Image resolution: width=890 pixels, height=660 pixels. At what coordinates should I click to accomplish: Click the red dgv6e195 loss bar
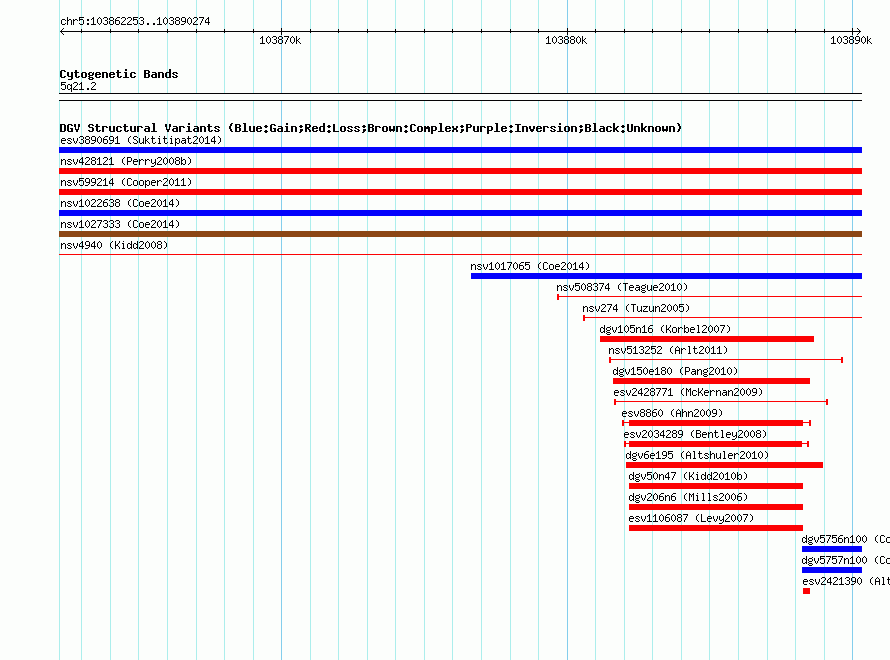pos(724,465)
